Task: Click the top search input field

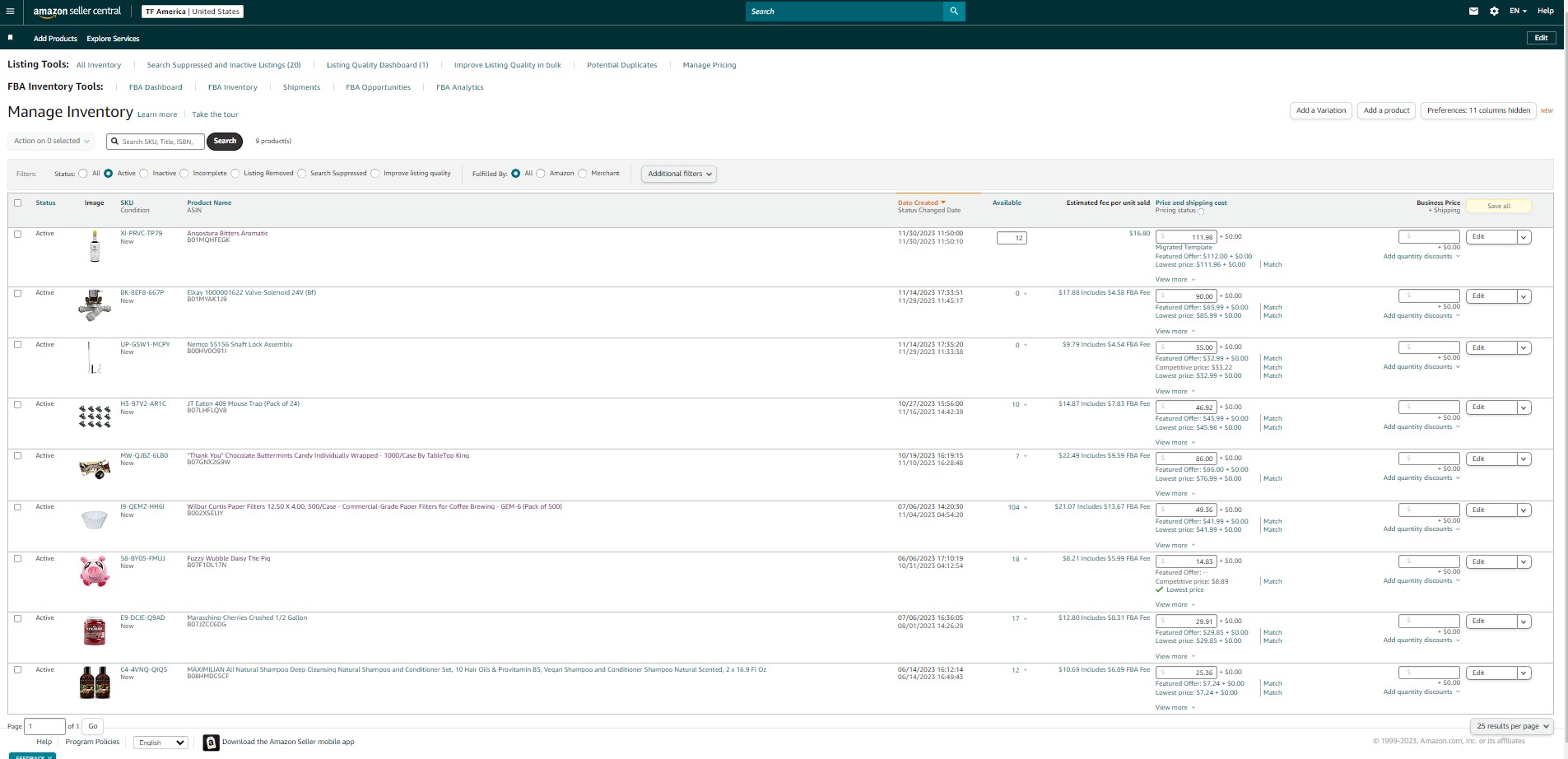Action: tap(844, 12)
